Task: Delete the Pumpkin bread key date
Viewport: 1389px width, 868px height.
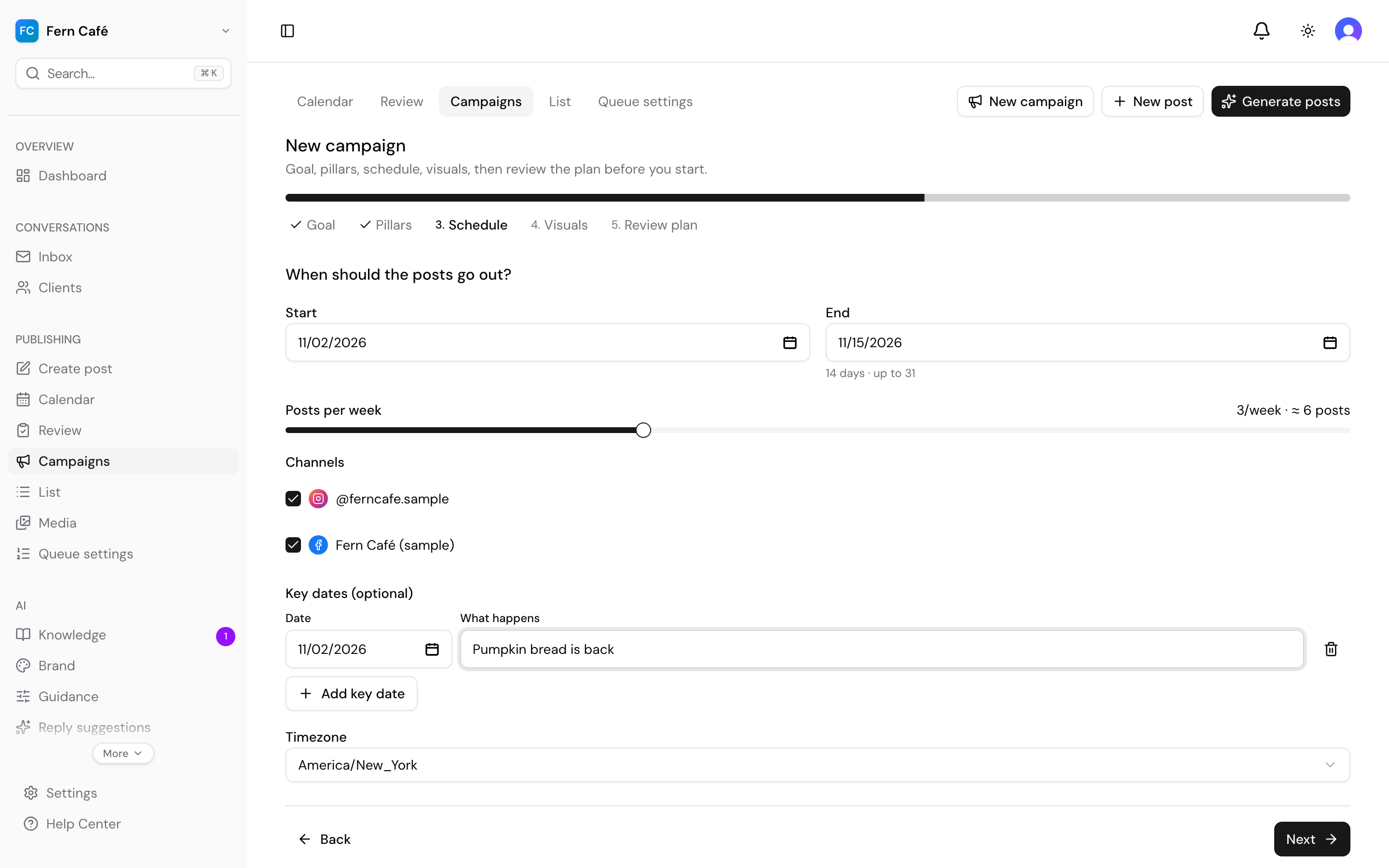Action: coord(1331,649)
